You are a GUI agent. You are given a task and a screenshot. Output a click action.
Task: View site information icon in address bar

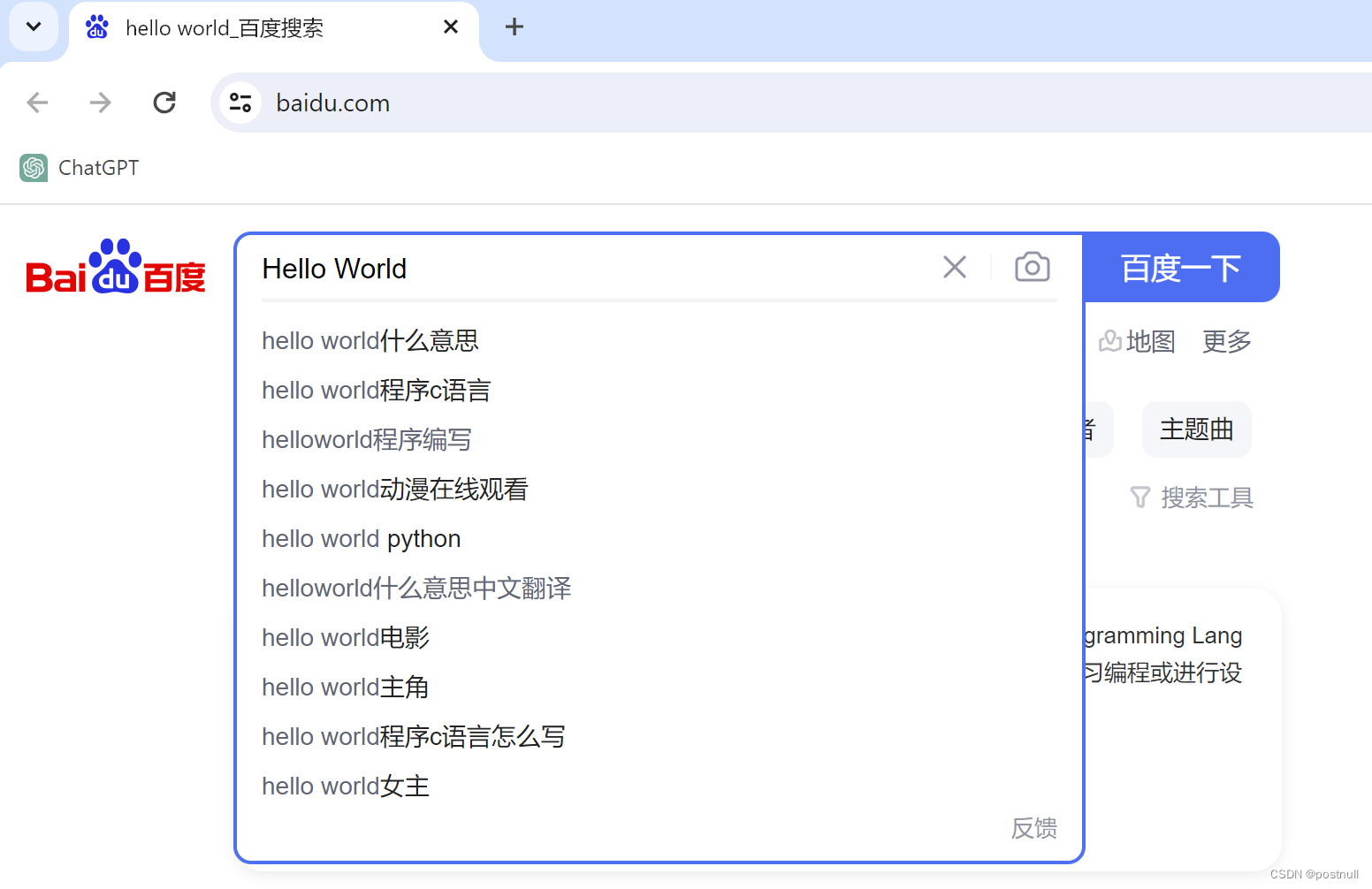coord(240,103)
